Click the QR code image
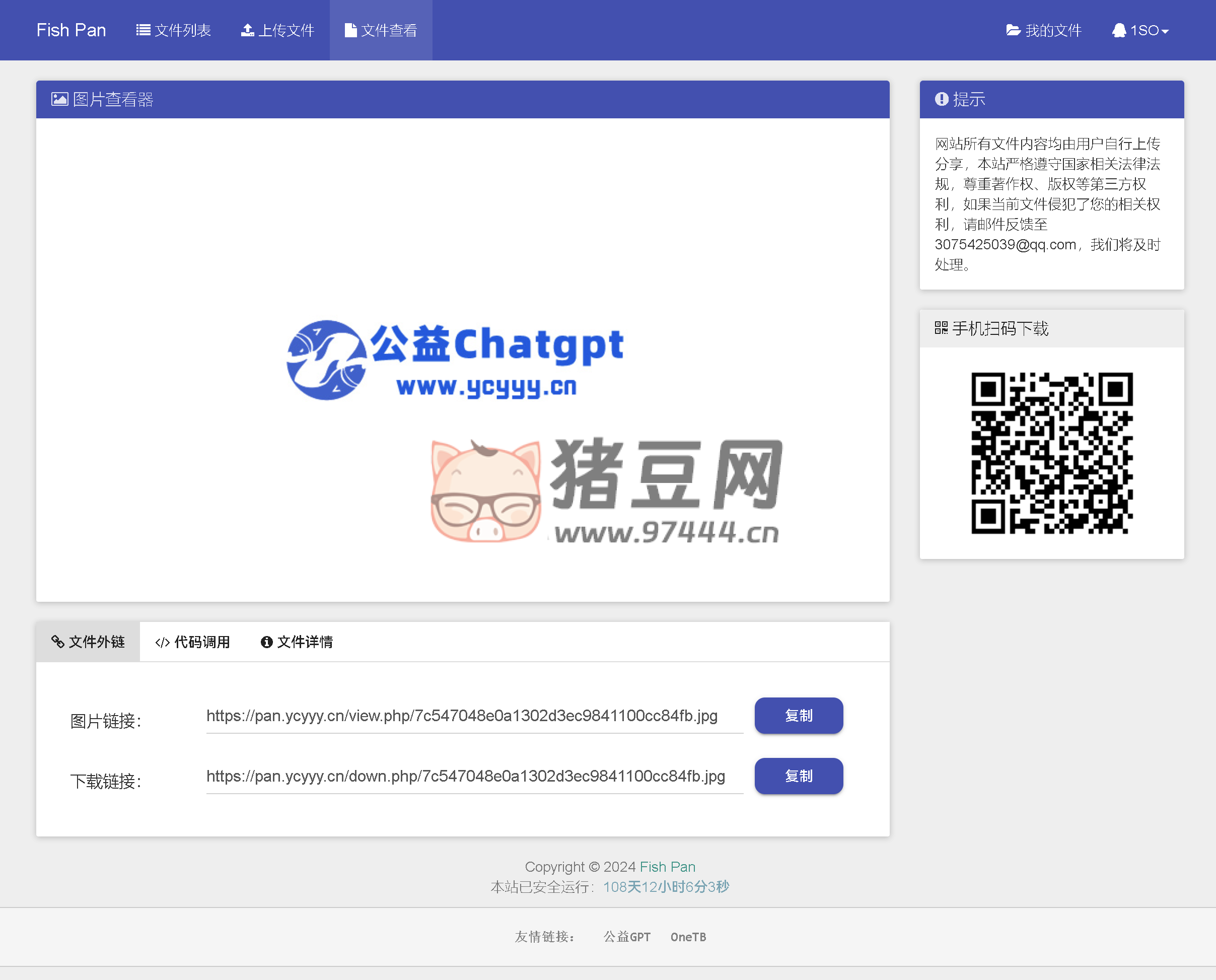Screen dimensions: 1216x980 click(x=1052, y=453)
